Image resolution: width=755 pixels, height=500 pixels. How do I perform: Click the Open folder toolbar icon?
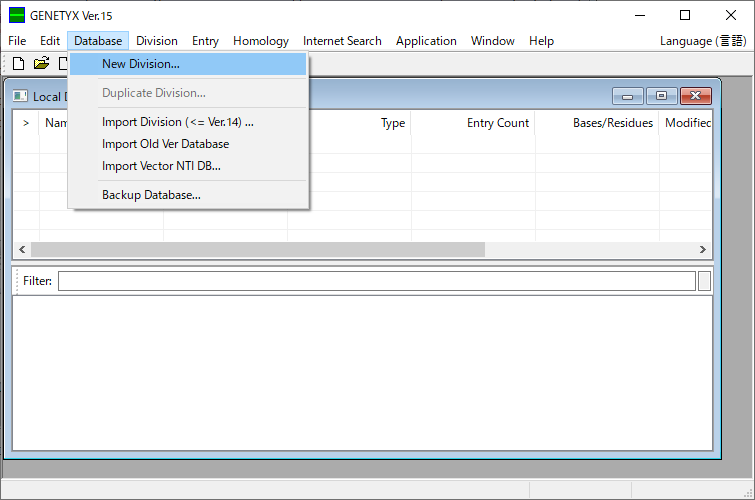(x=41, y=63)
